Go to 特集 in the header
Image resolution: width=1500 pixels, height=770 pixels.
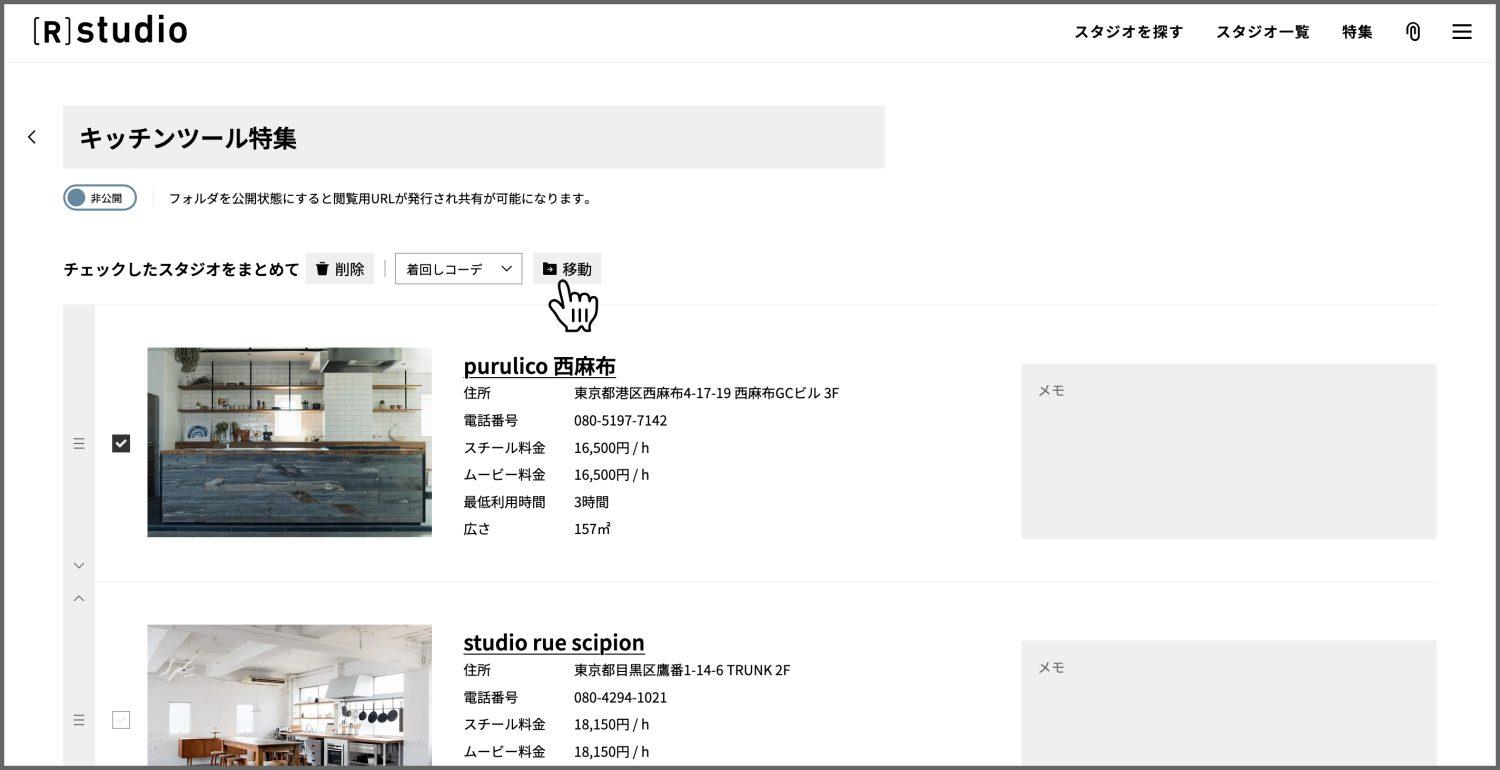(x=1357, y=32)
